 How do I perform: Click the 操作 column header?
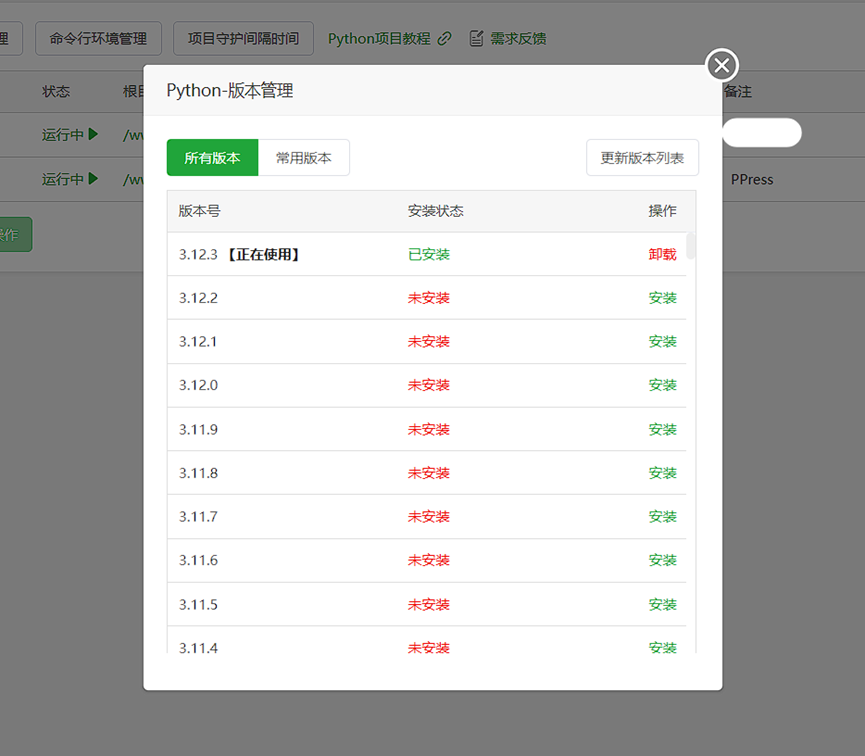(662, 211)
